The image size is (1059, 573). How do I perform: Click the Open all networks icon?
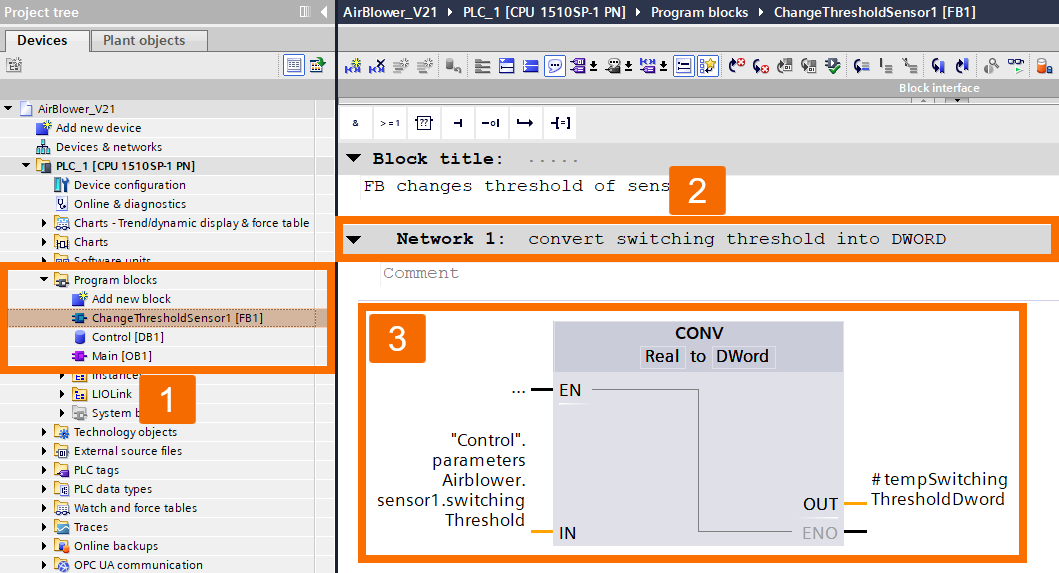pos(507,66)
